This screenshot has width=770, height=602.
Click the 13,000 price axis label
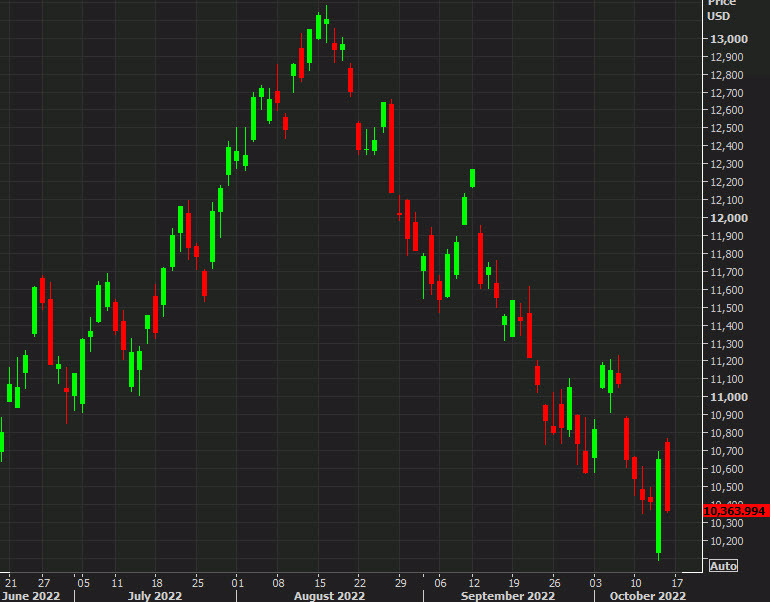(729, 39)
